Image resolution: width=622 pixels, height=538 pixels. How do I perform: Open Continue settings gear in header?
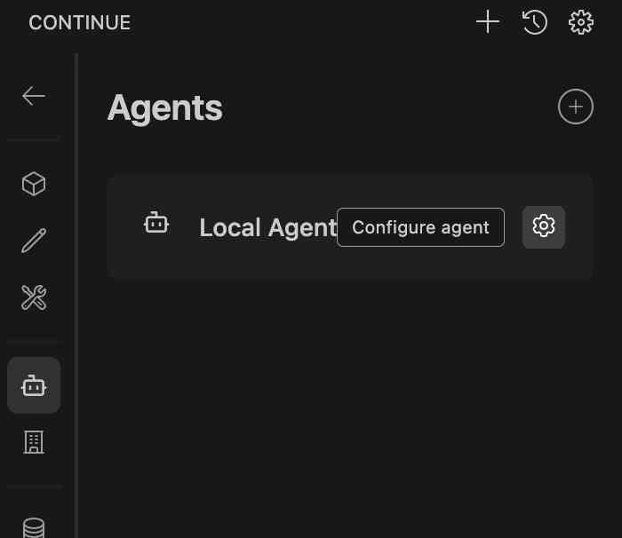click(x=581, y=22)
